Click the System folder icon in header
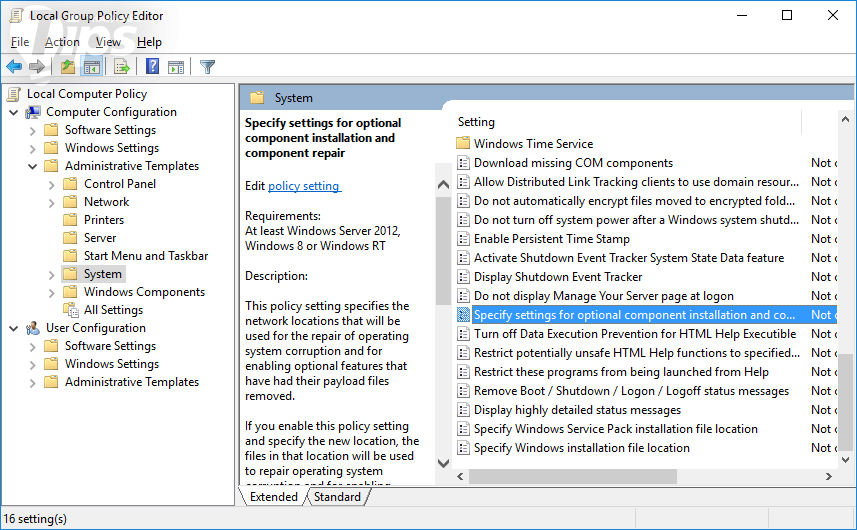The height and width of the screenshot is (530, 857). [257, 98]
